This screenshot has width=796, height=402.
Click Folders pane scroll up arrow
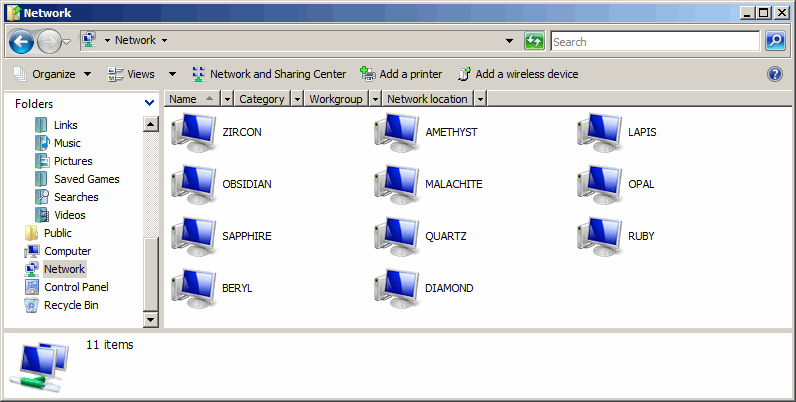coord(151,124)
